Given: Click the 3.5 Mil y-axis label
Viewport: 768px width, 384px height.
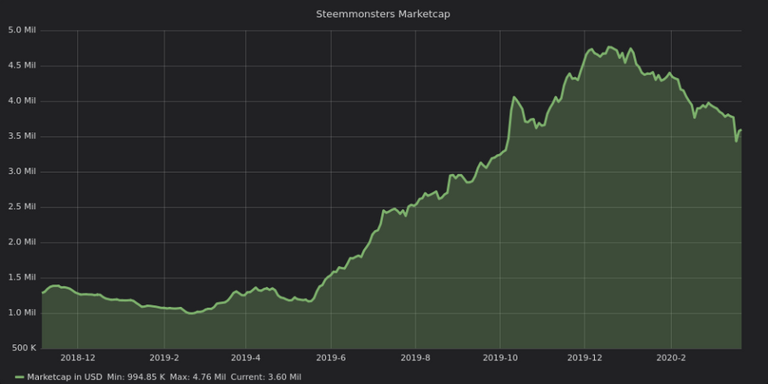Looking at the screenshot, I should point(22,136).
